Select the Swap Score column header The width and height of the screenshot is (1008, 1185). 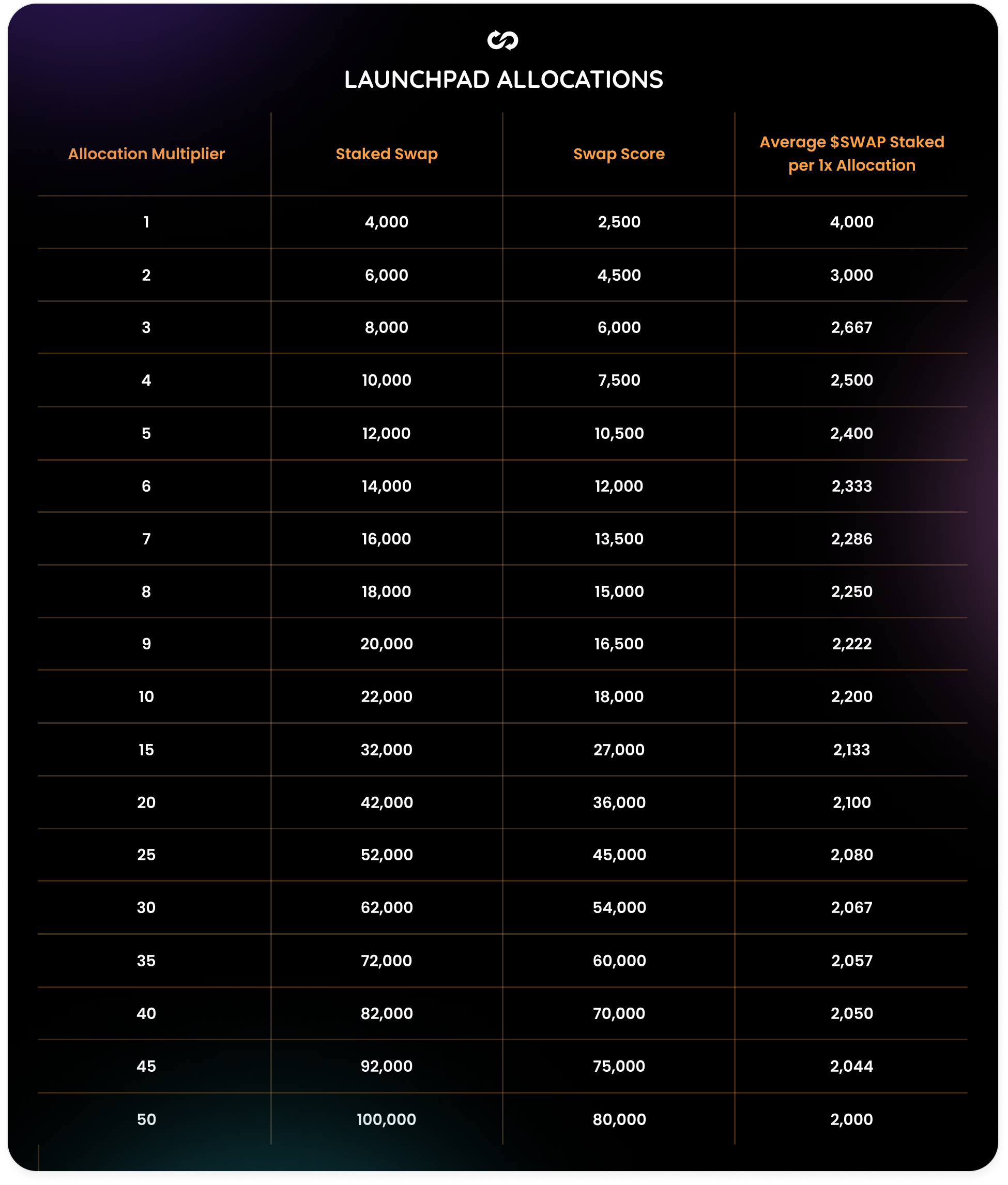(x=619, y=154)
